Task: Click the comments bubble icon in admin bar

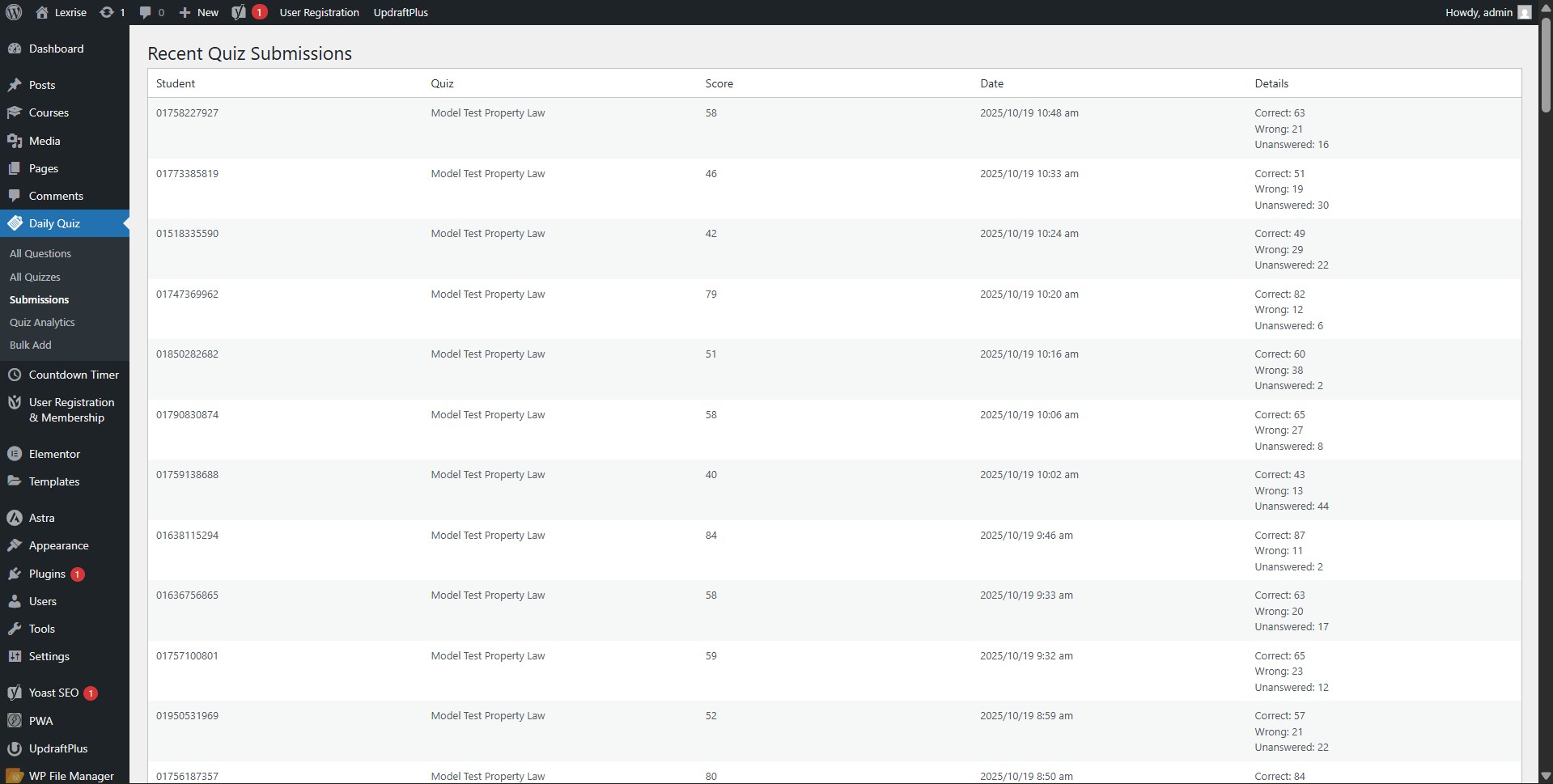Action: (146, 12)
